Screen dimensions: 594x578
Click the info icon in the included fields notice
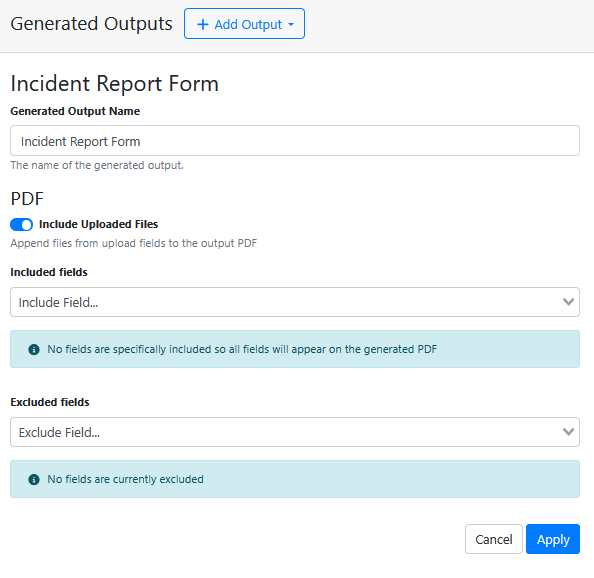[34, 349]
